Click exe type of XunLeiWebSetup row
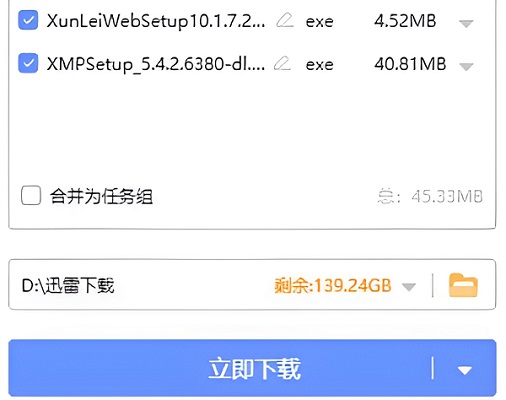The height and width of the screenshot is (400, 506). point(319,22)
